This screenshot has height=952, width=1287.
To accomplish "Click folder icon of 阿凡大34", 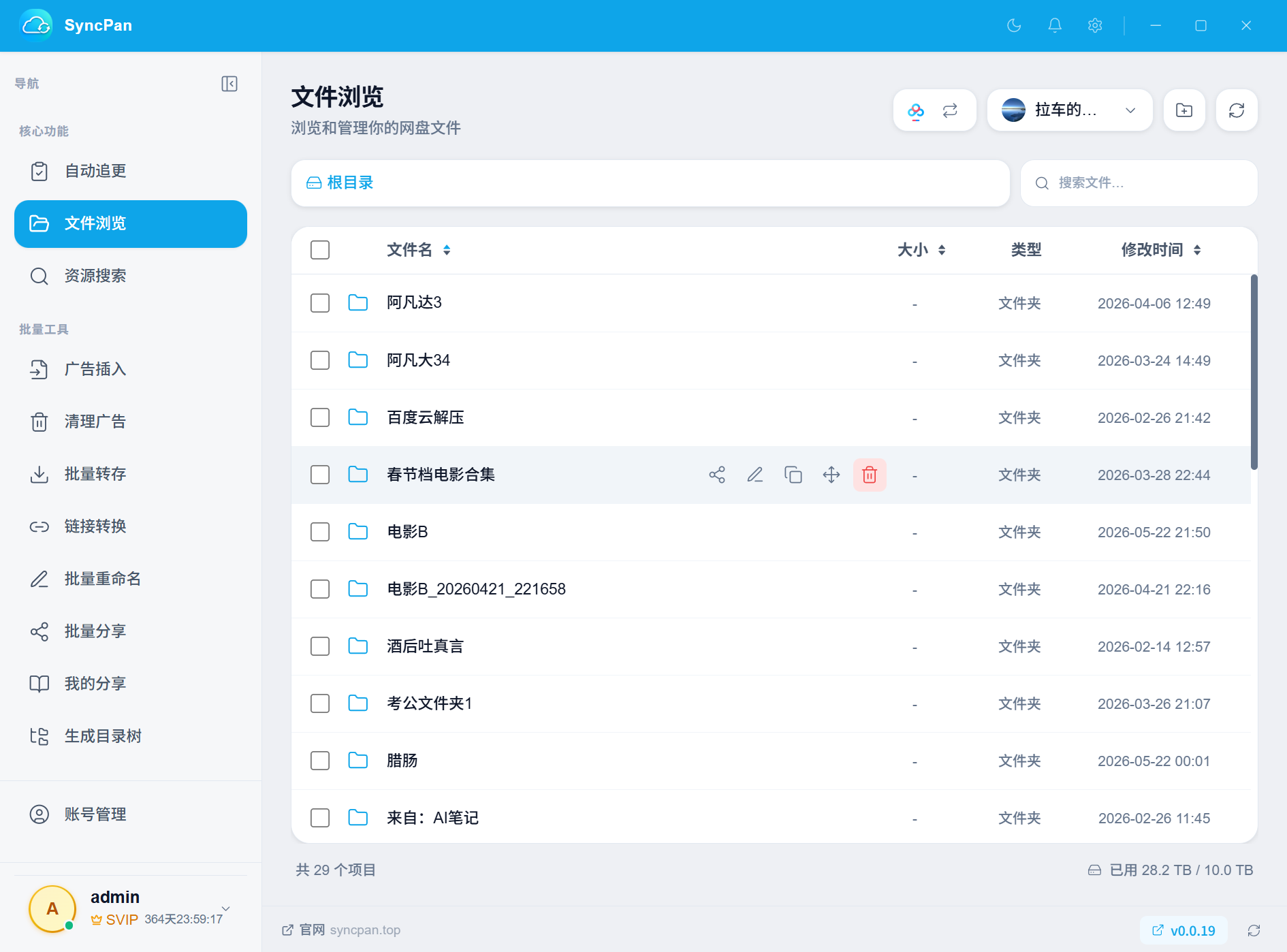I will (358, 360).
